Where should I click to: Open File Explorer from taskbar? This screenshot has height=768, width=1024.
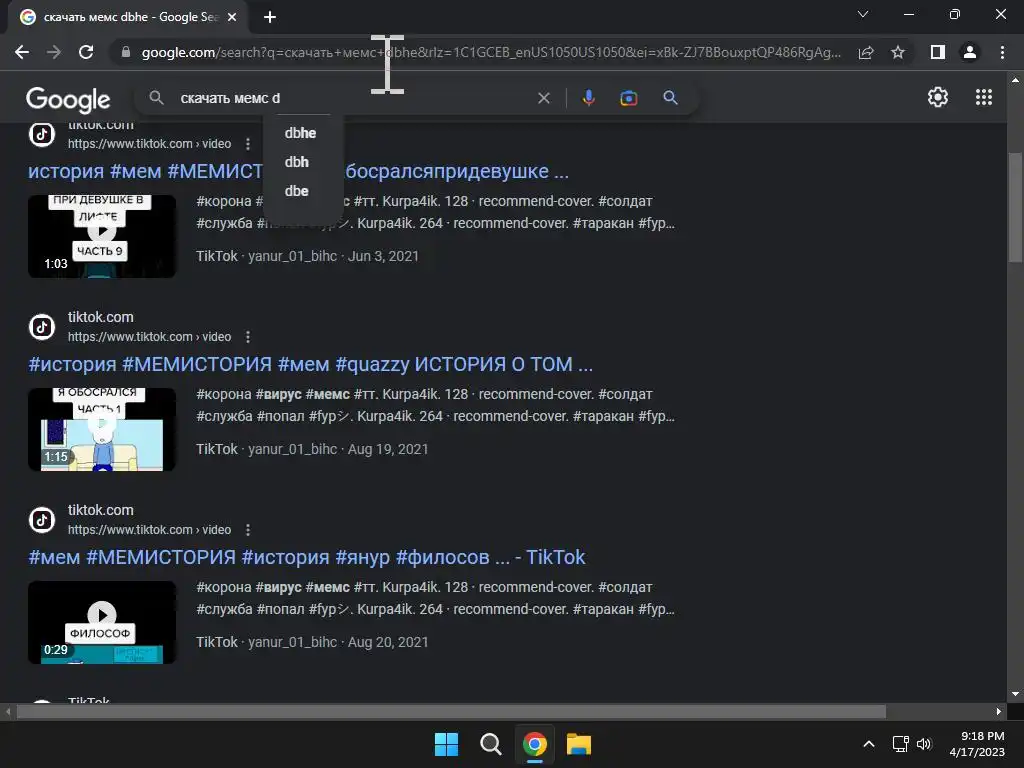(579, 744)
